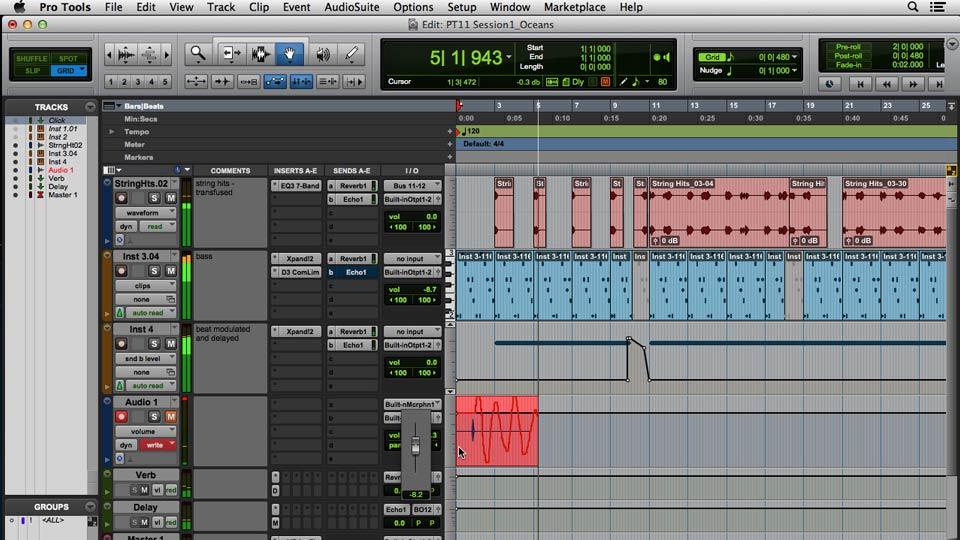The width and height of the screenshot is (960, 540).
Task: Toggle Mirrored MIDI Editing button
Action: coord(249,81)
